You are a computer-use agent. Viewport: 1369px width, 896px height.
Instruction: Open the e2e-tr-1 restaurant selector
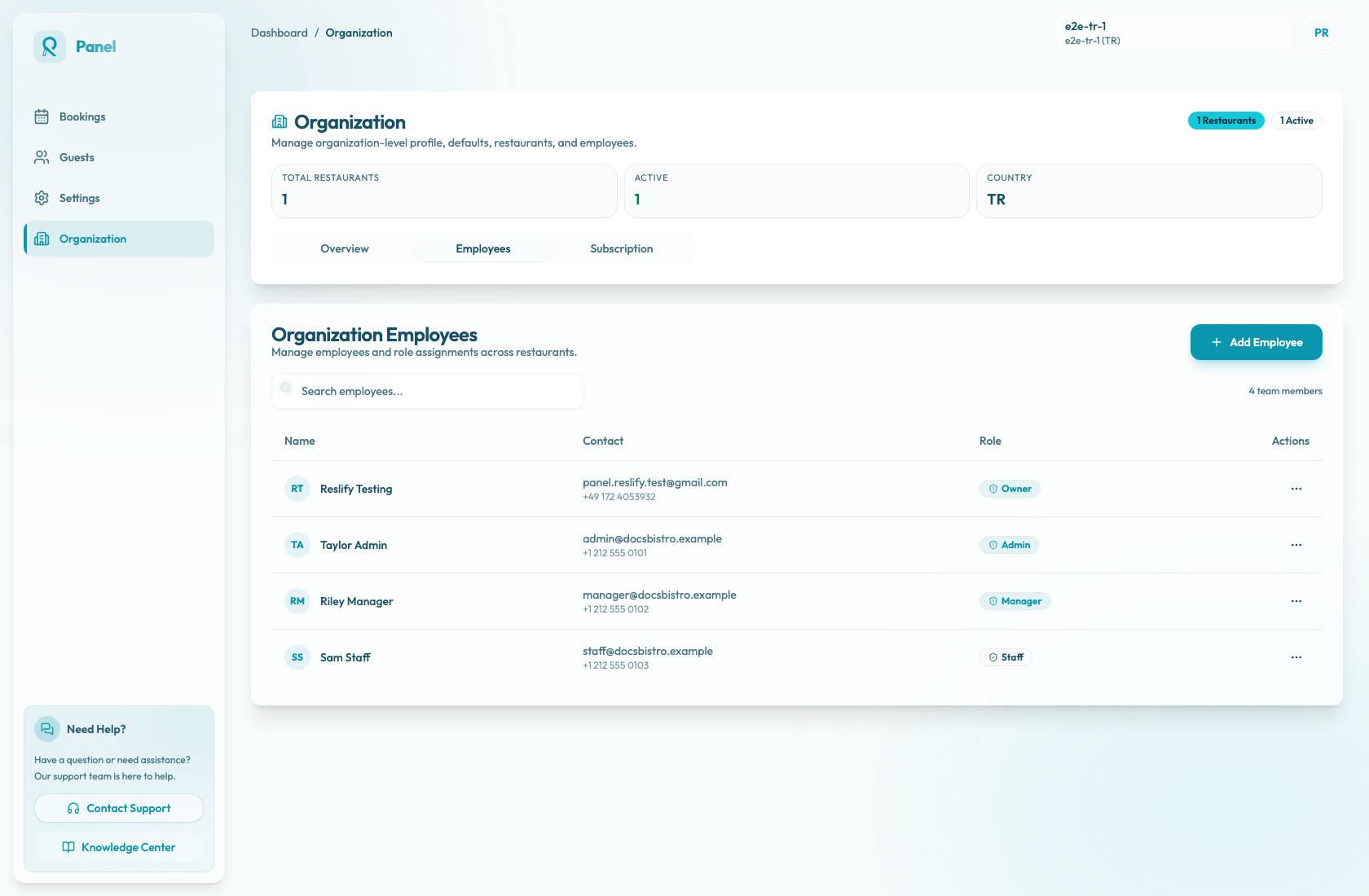click(x=1173, y=33)
